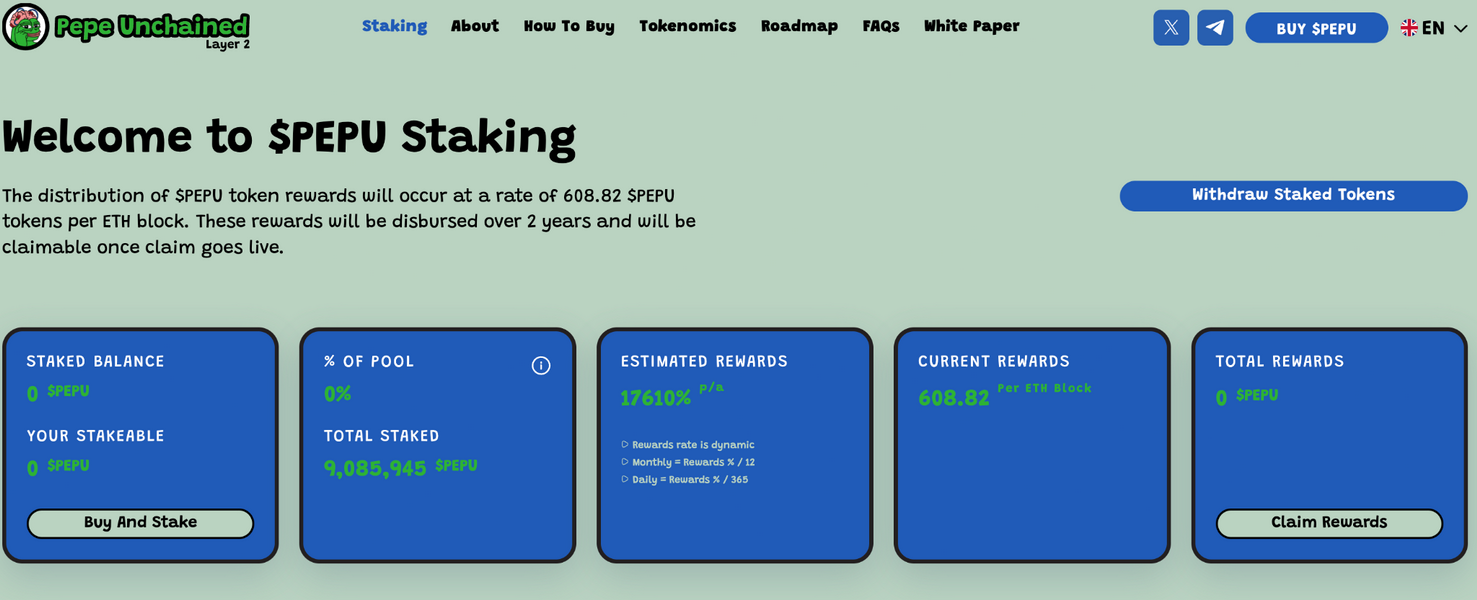Click the Buy And Stake button
The height and width of the screenshot is (600, 1477).
(x=140, y=523)
